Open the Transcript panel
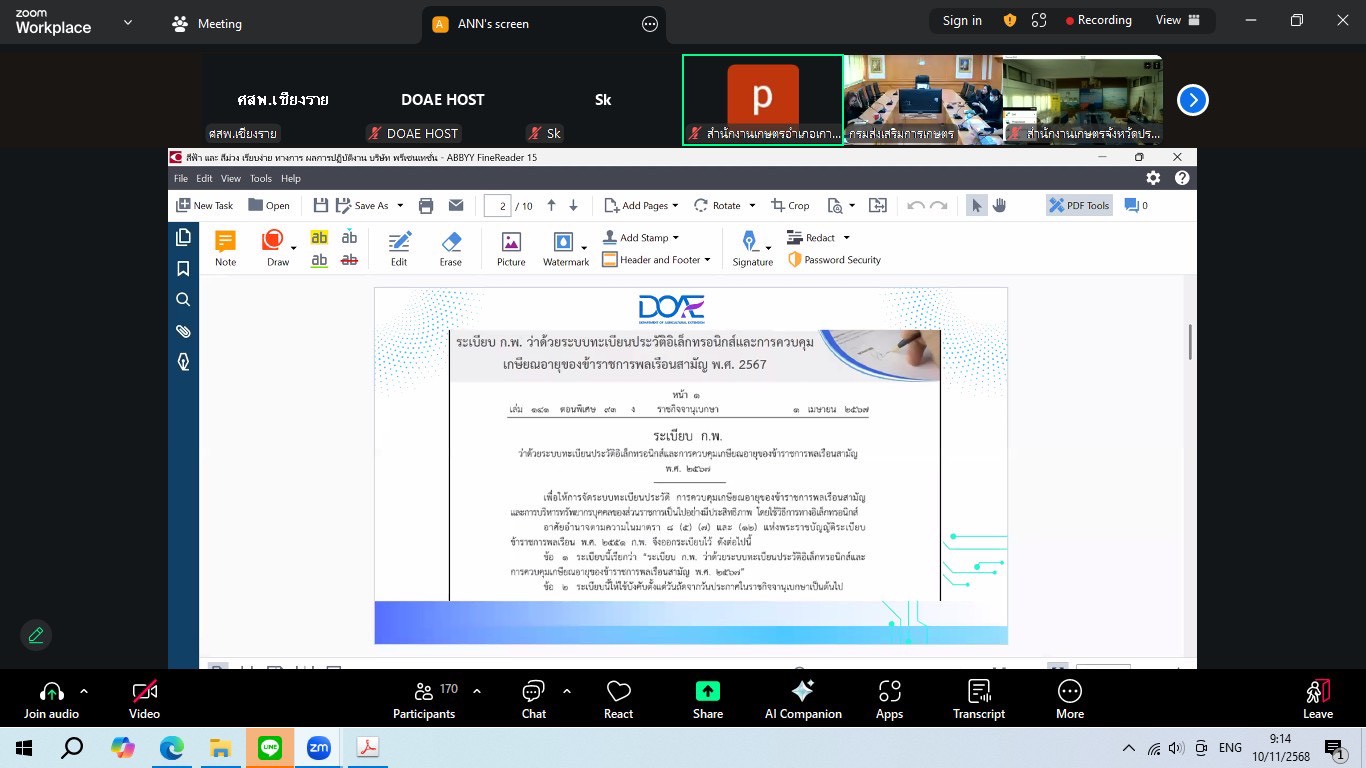This screenshot has width=1366, height=768. coord(978,692)
